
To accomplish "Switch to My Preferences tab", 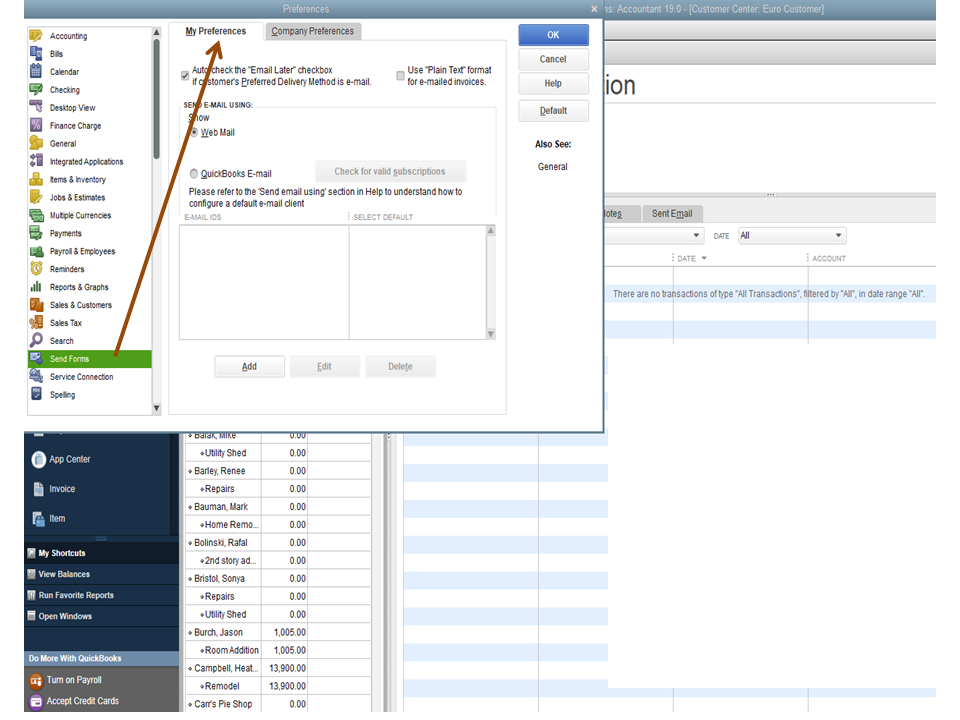I will [216, 31].
